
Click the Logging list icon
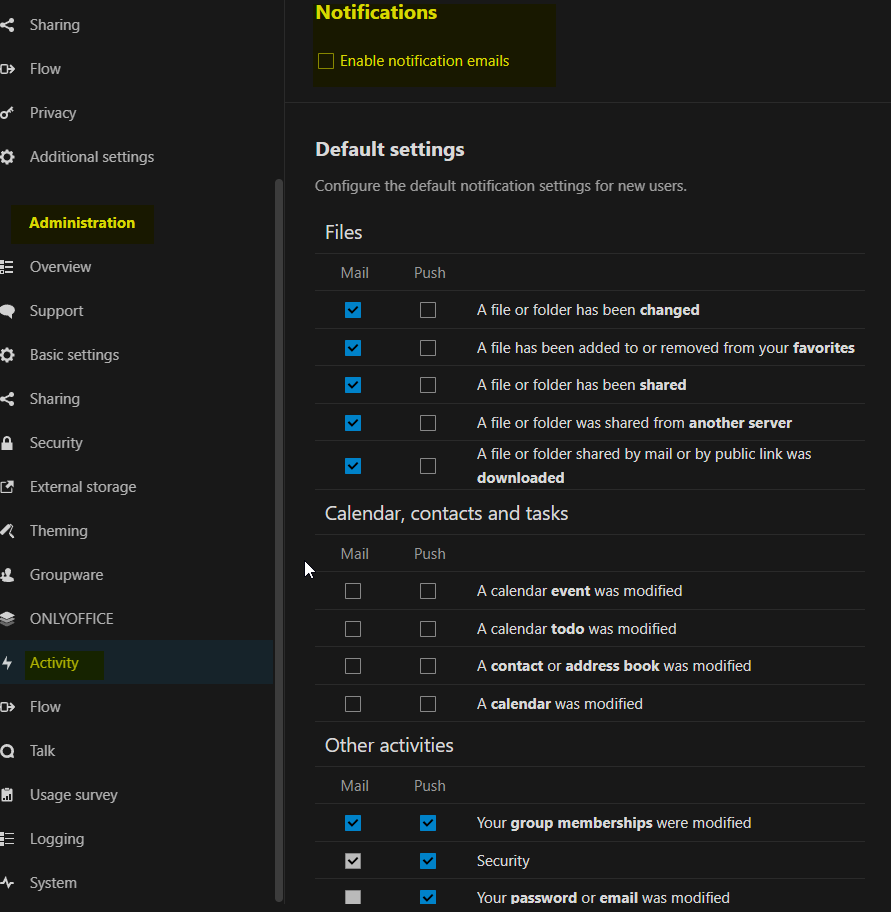(7, 839)
